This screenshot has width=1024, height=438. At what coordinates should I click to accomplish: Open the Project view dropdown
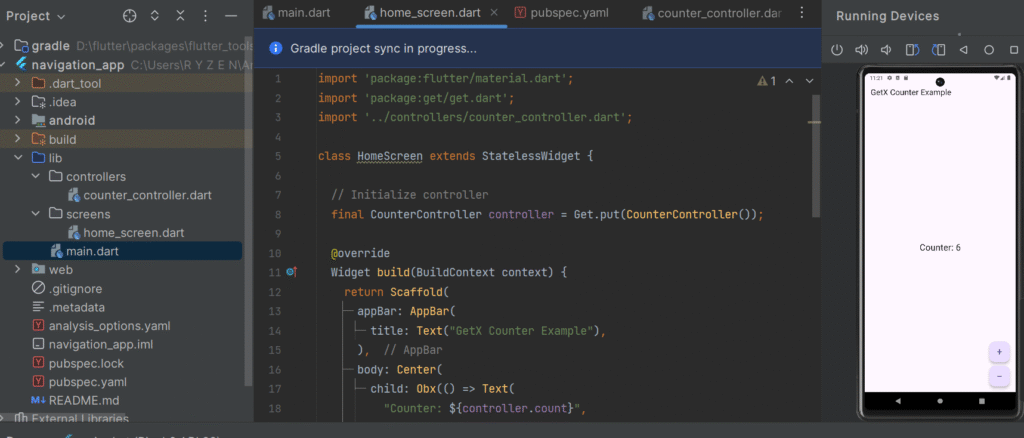(36, 16)
